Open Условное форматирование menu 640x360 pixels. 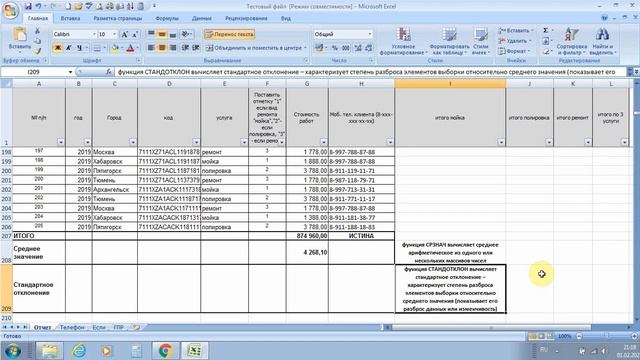tap(403, 41)
